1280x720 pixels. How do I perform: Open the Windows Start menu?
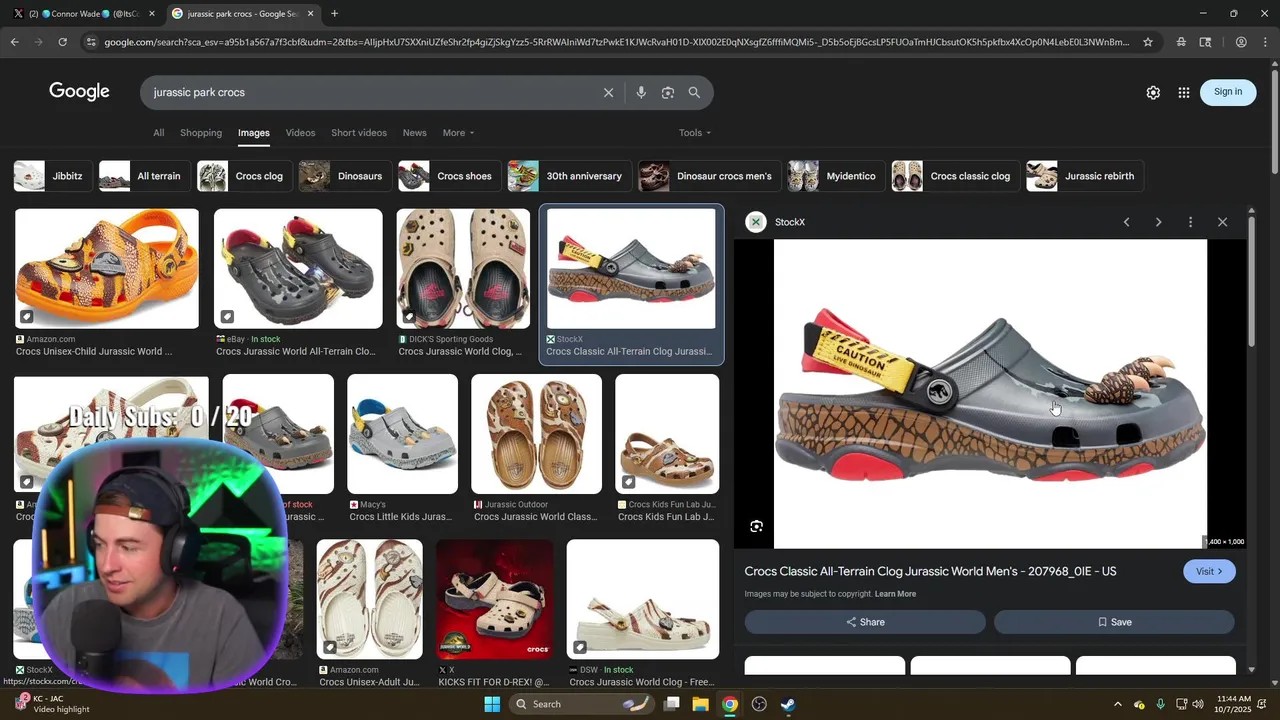tap(492, 704)
